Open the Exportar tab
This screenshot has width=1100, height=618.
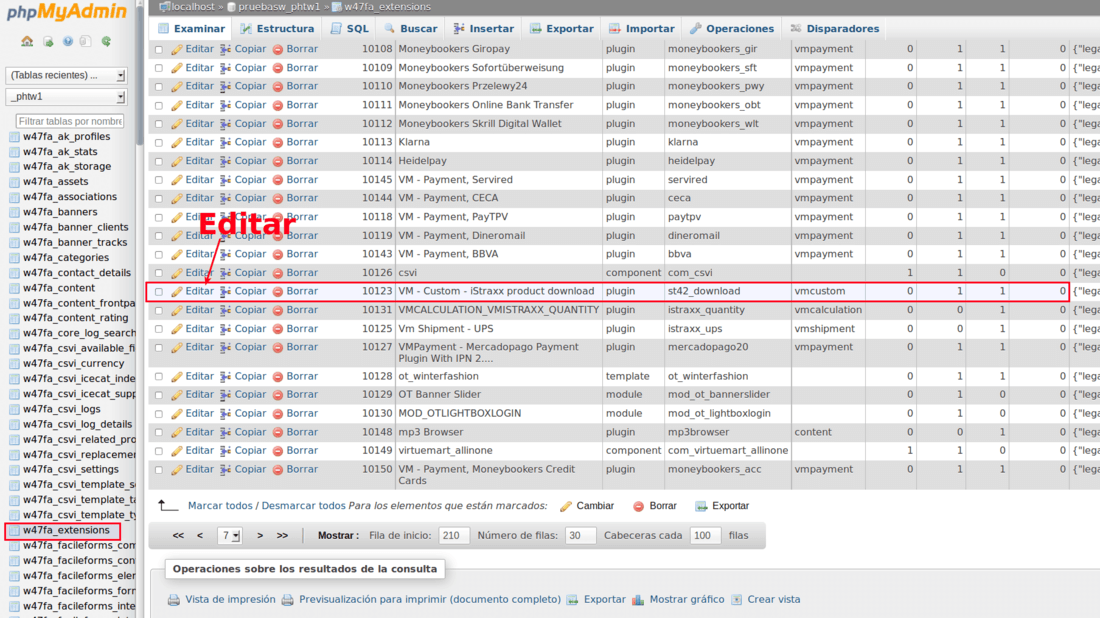562,29
